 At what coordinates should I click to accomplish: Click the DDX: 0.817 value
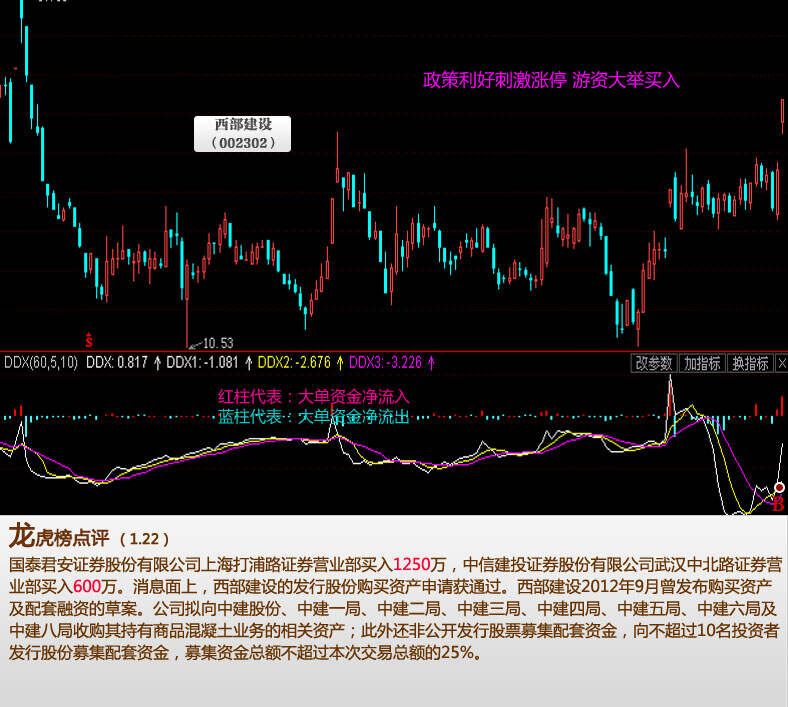pos(117,362)
